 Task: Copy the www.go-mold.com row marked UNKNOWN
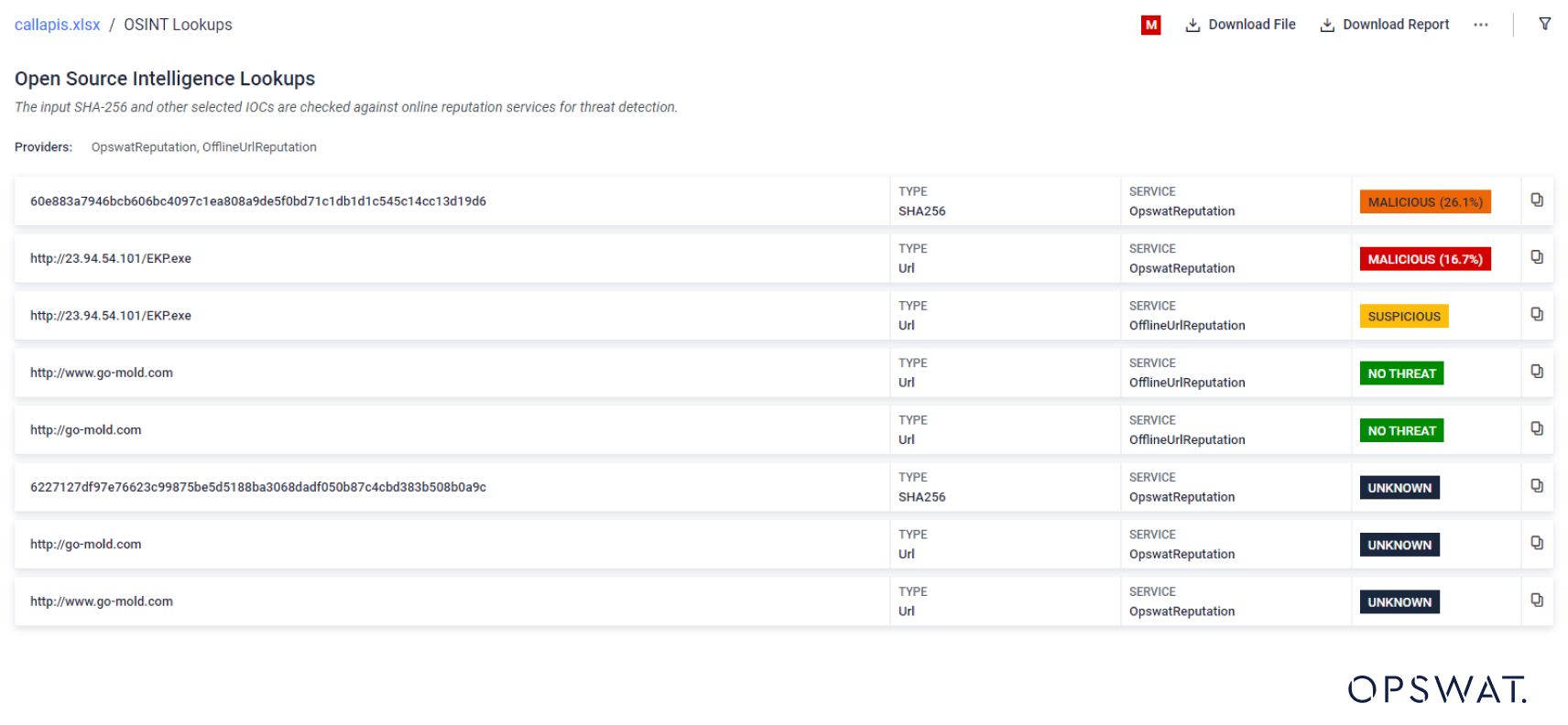[x=1537, y=600]
